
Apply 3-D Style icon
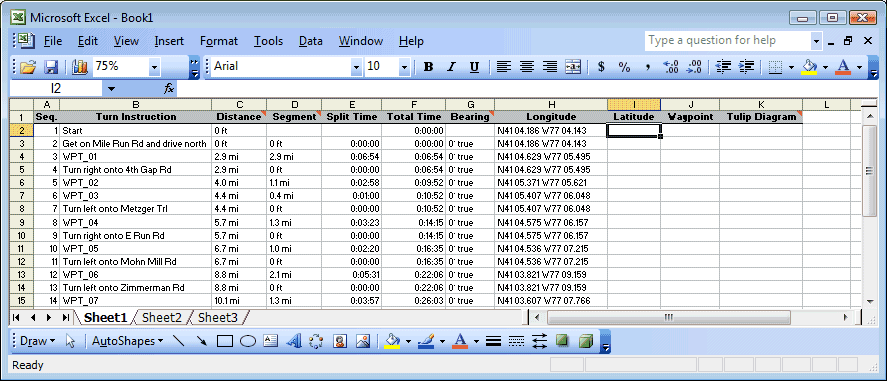tap(586, 341)
